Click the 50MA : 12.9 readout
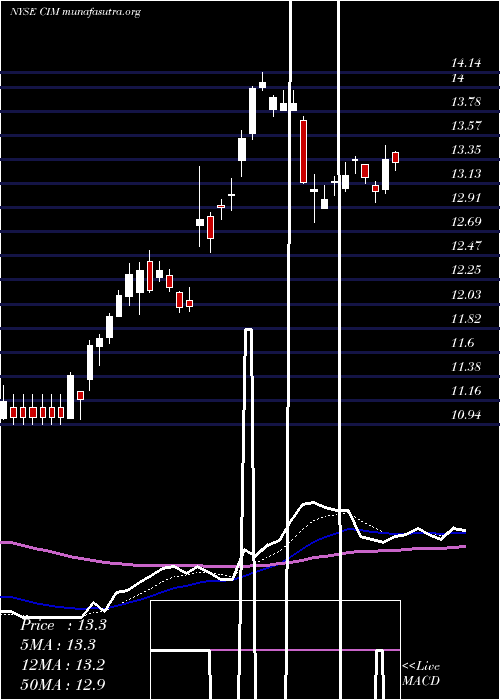This screenshot has height=700, width=500. coord(63,684)
